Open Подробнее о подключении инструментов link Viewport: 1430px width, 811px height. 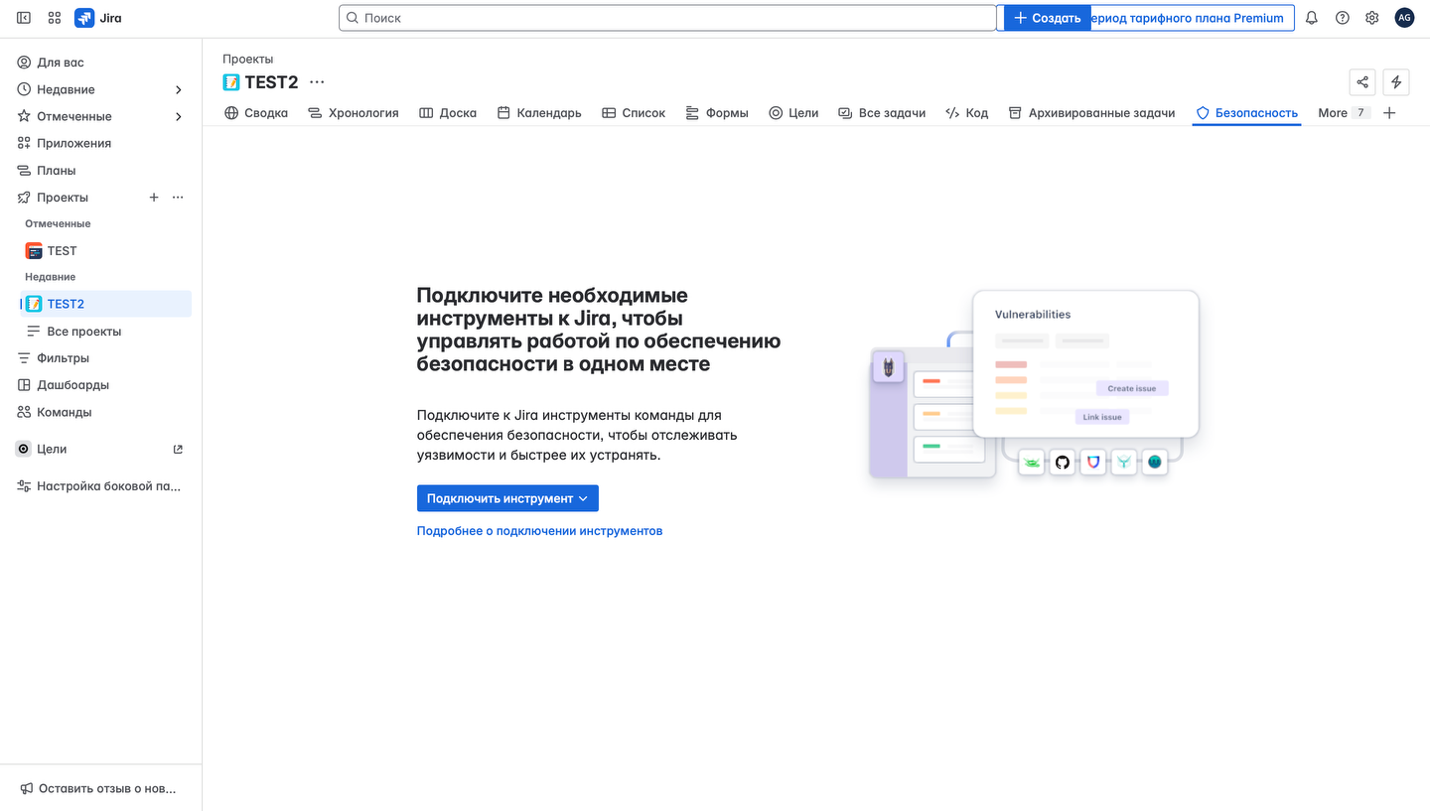pyautogui.click(x=539, y=530)
